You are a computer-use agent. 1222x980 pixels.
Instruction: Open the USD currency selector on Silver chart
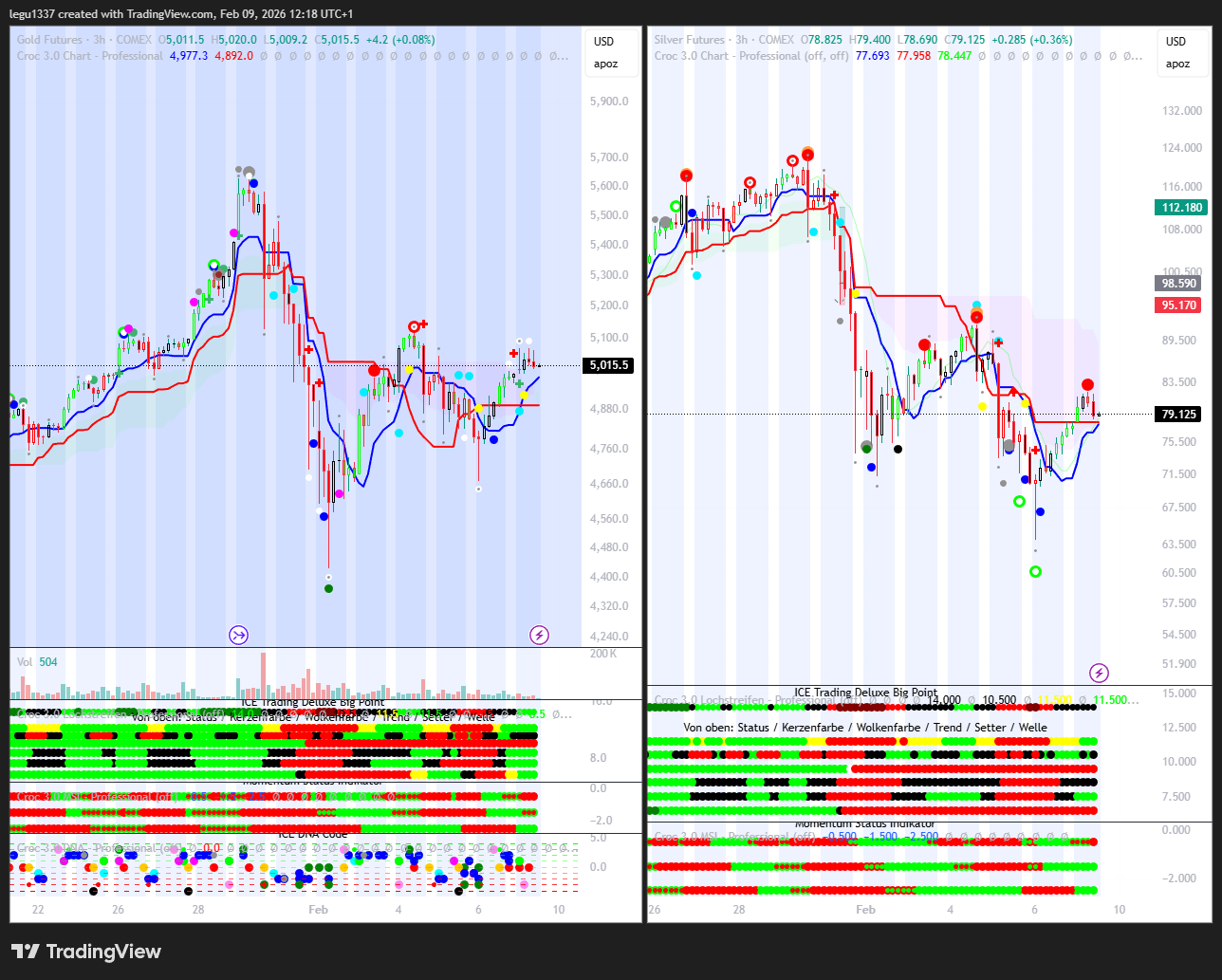coord(1176,42)
